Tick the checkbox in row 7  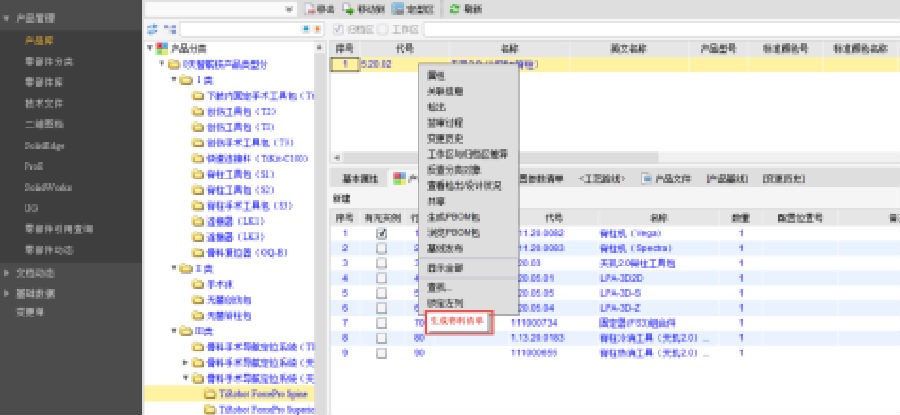tap(381, 323)
